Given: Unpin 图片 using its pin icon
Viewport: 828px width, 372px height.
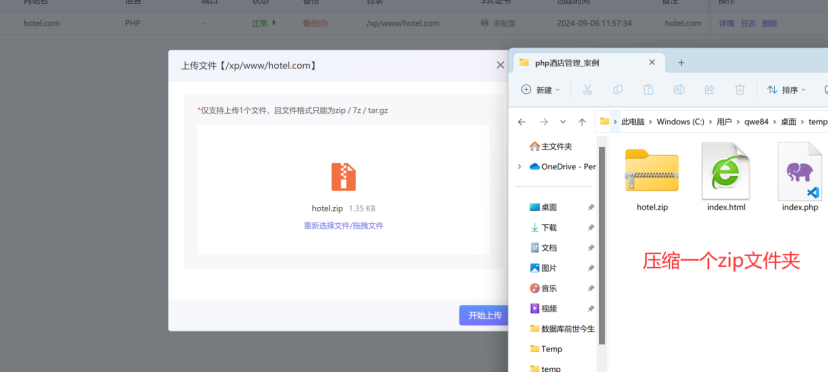Looking at the screenshot, I should coord(591,268).
